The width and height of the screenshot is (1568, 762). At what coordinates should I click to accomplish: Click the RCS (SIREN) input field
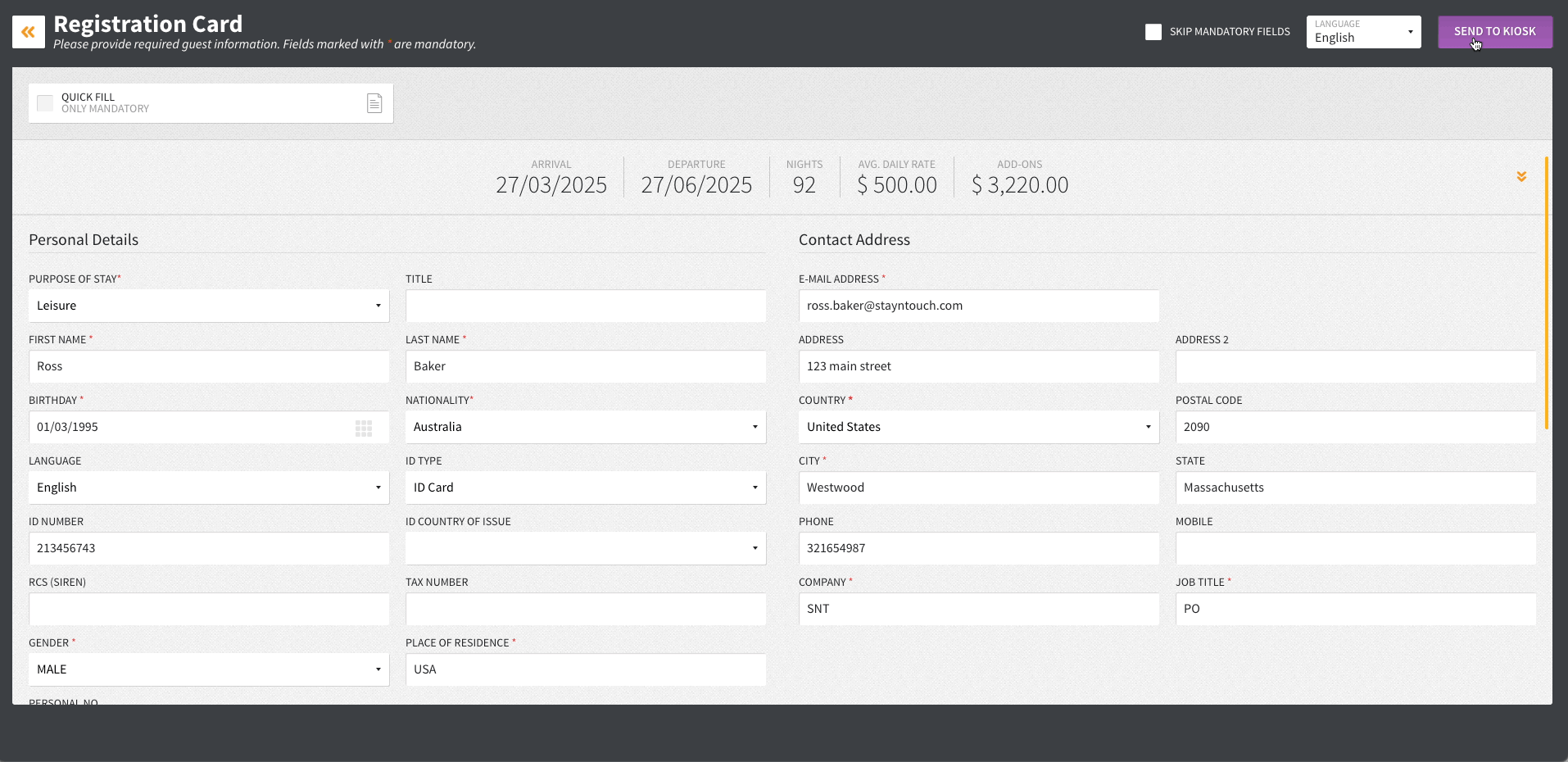tap(209, 609)
